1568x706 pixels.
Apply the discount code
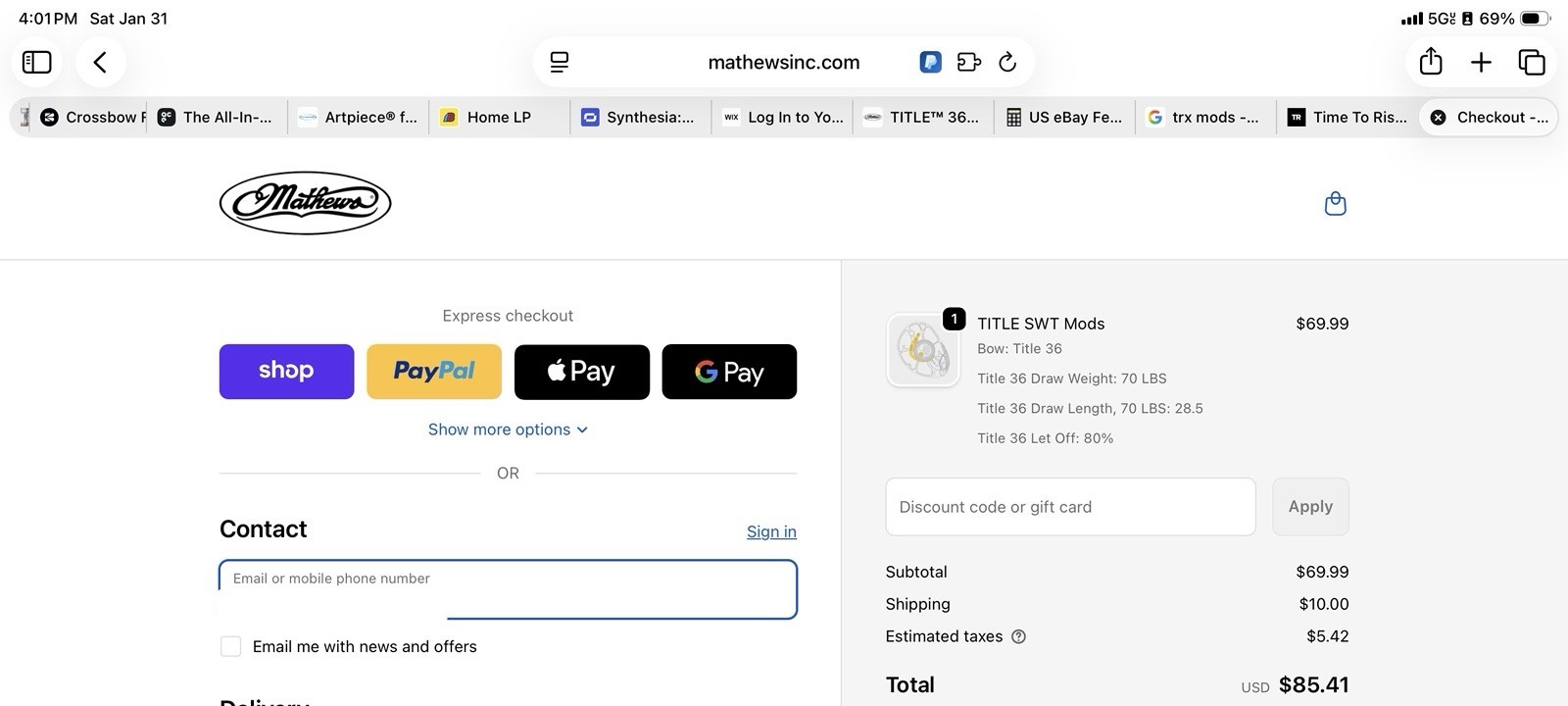[x=1310, y=507]
